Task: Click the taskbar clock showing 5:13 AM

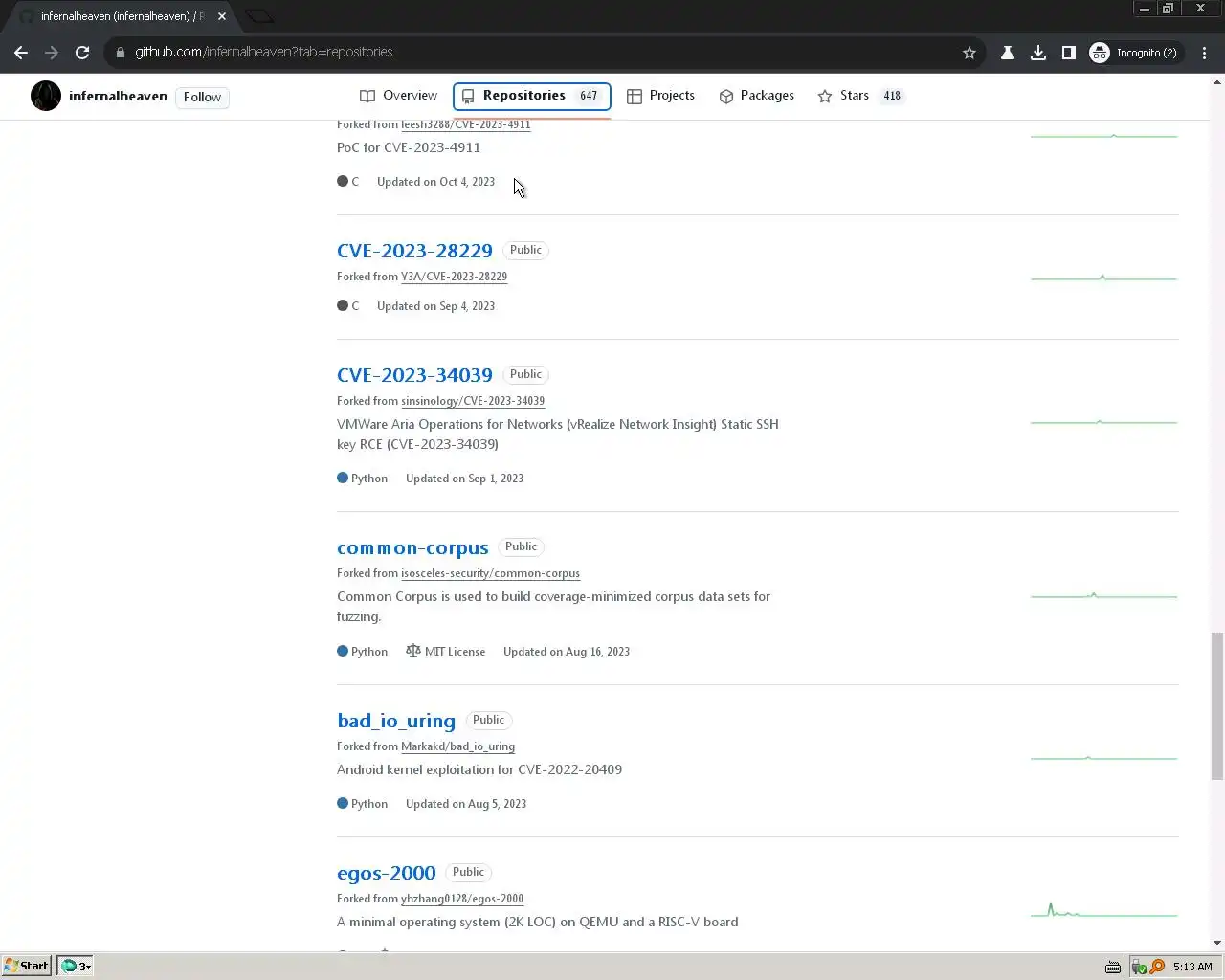Action: pos(1192,967)
